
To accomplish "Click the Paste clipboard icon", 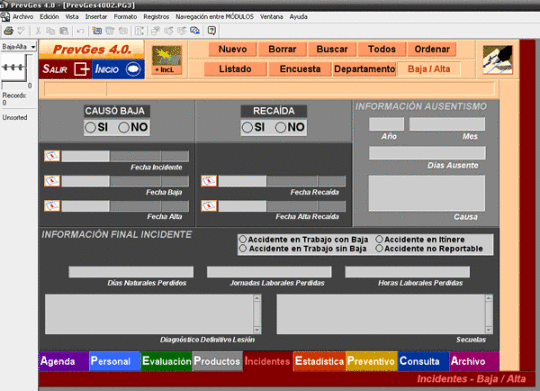I will point(64,31).
